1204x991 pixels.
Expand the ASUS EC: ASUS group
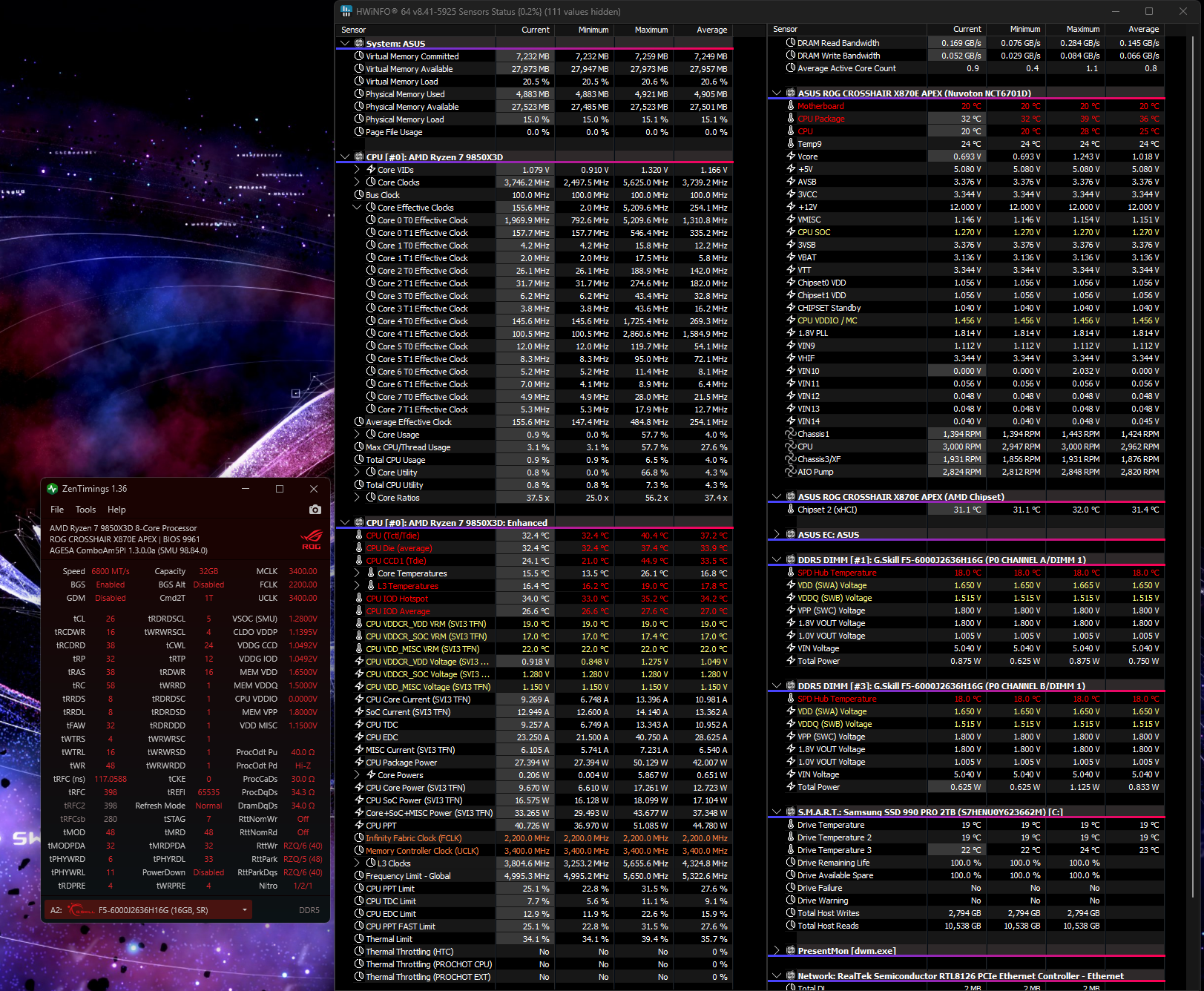pos(777,535)
